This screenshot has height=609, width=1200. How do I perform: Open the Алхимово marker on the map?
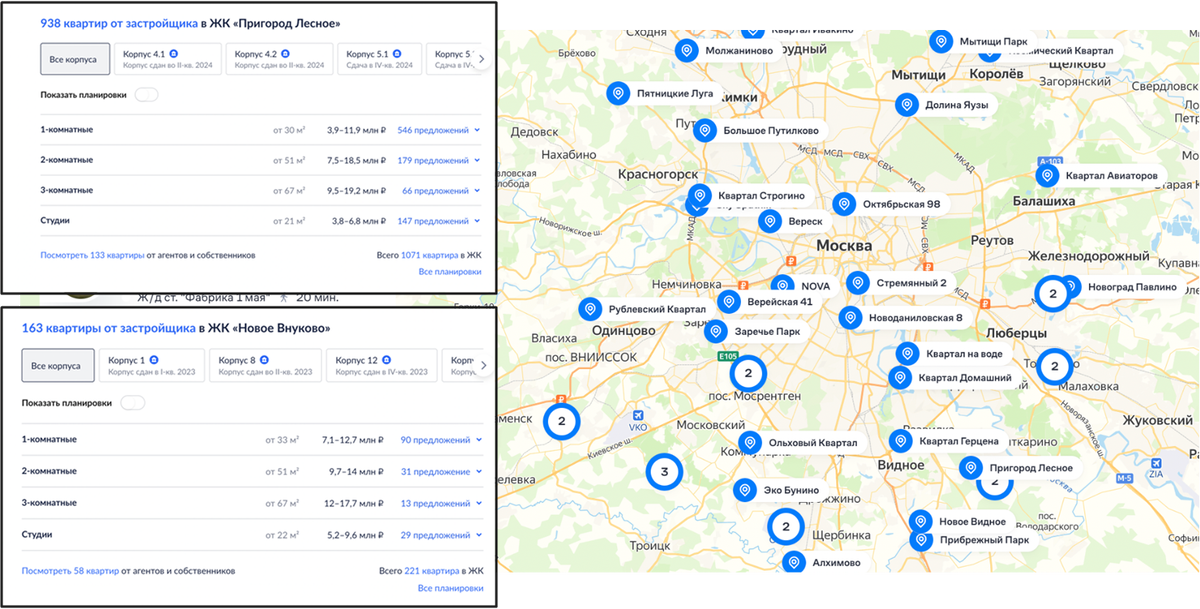pos(794,563)
